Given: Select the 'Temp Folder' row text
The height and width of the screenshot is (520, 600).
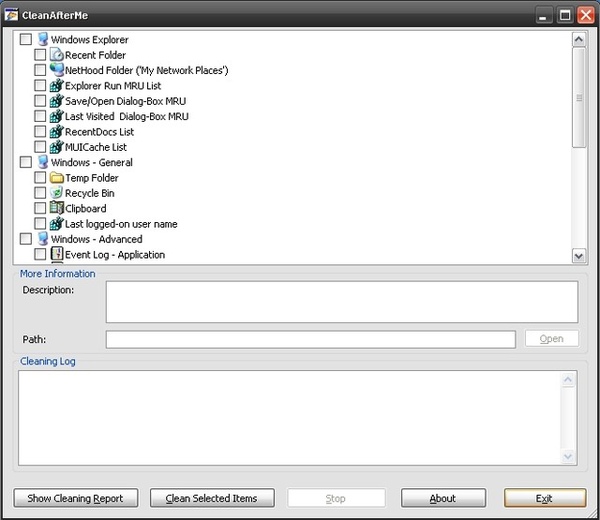Looking at the screenshot, I should pyautogui.click(x=92, y=178).
